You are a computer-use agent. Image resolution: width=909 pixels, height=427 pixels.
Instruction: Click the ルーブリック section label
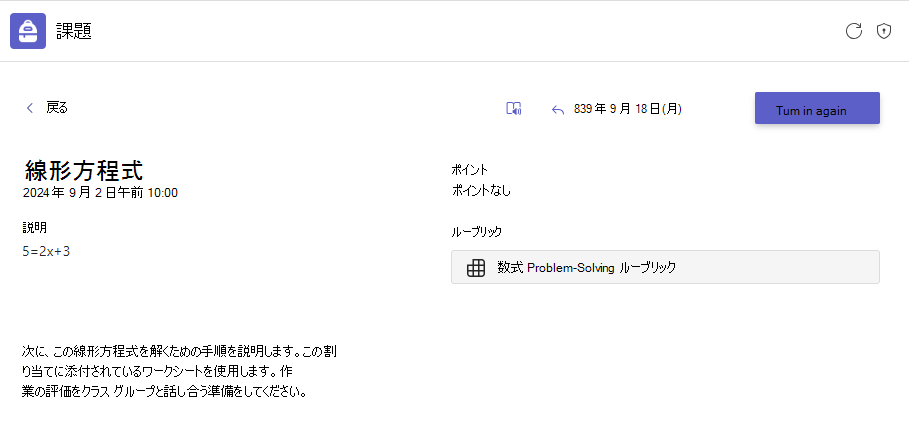coord(477,232)
